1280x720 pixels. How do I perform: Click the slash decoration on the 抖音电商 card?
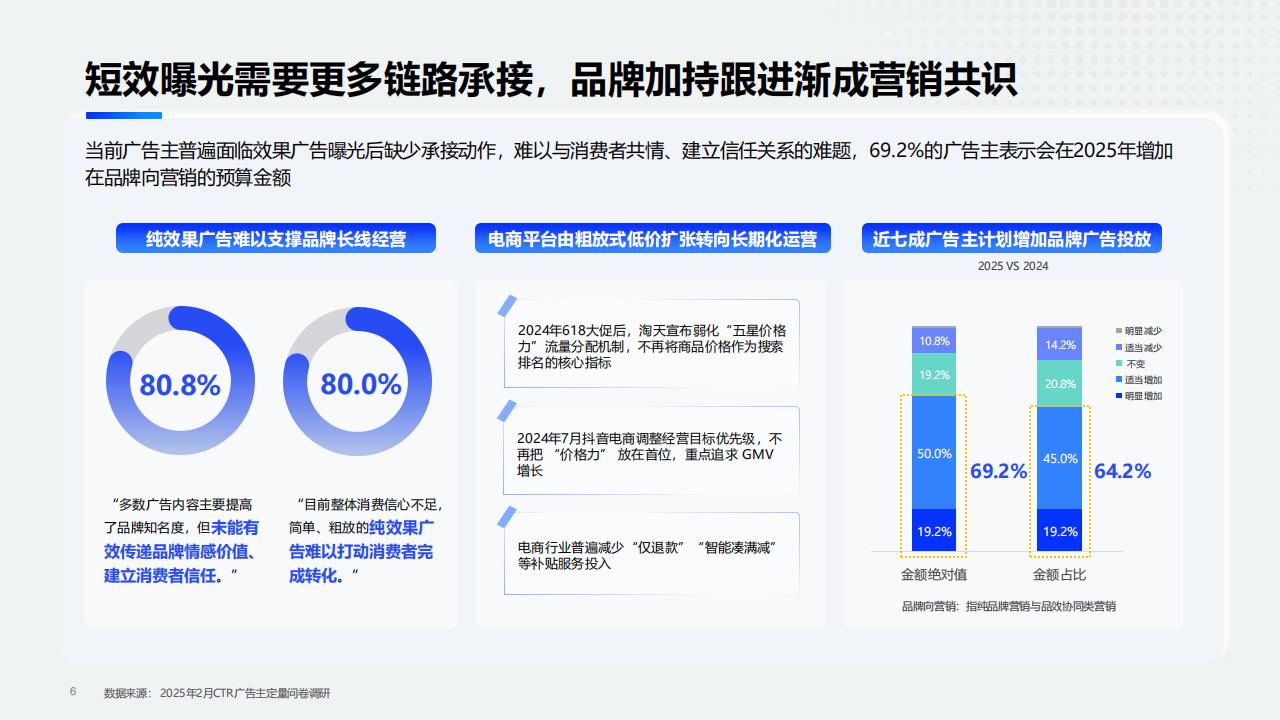coord(507,411)
